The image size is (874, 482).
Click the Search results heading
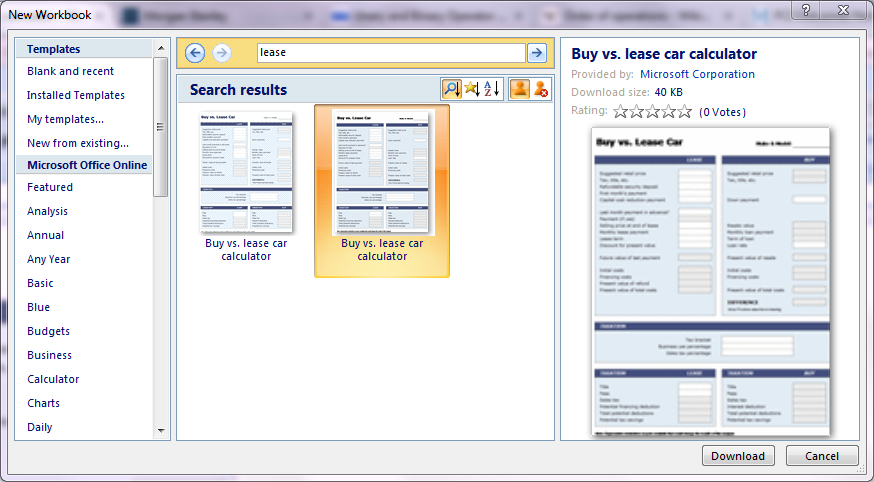[239, 90]
